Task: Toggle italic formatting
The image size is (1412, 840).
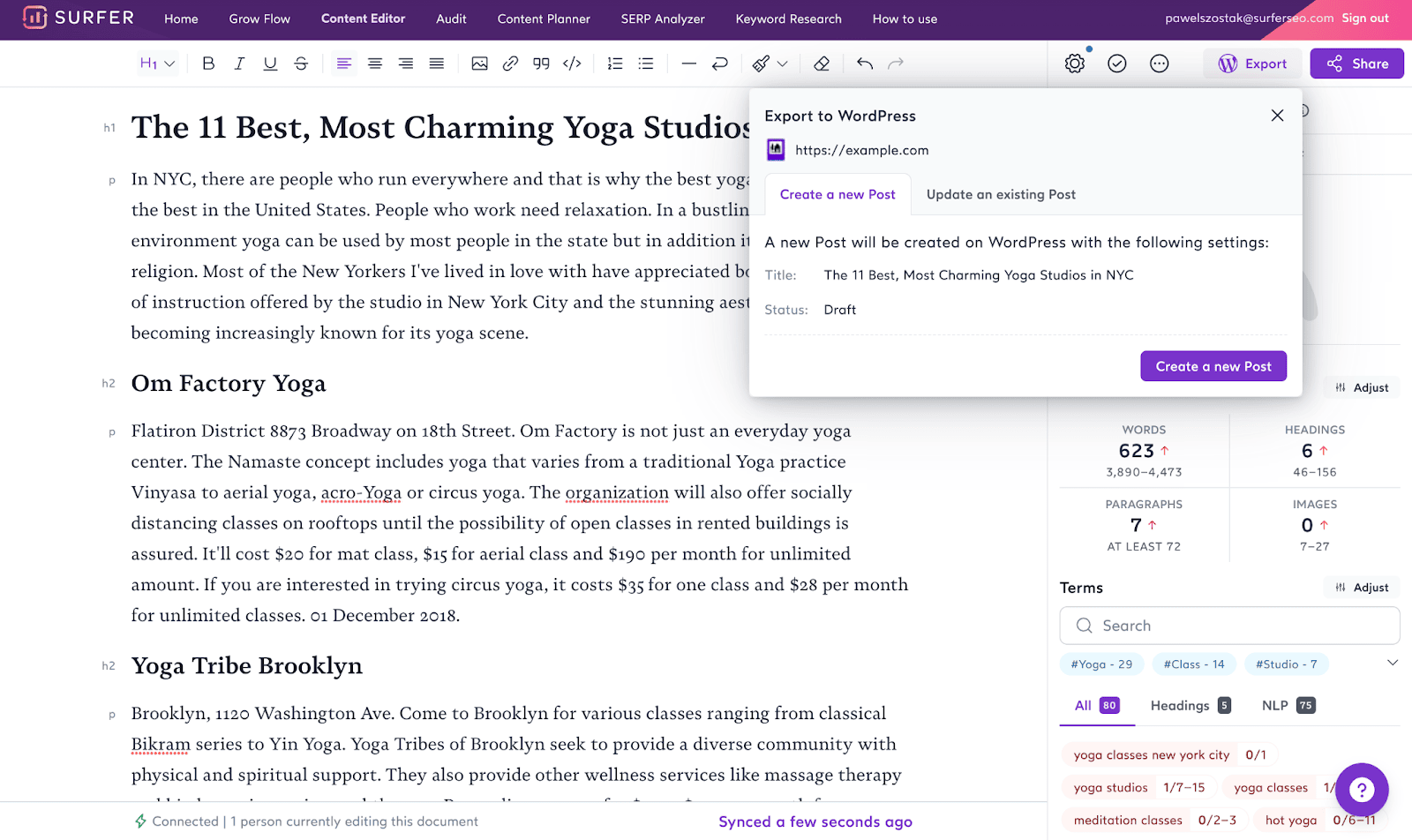Action: [x=239, y=64]
